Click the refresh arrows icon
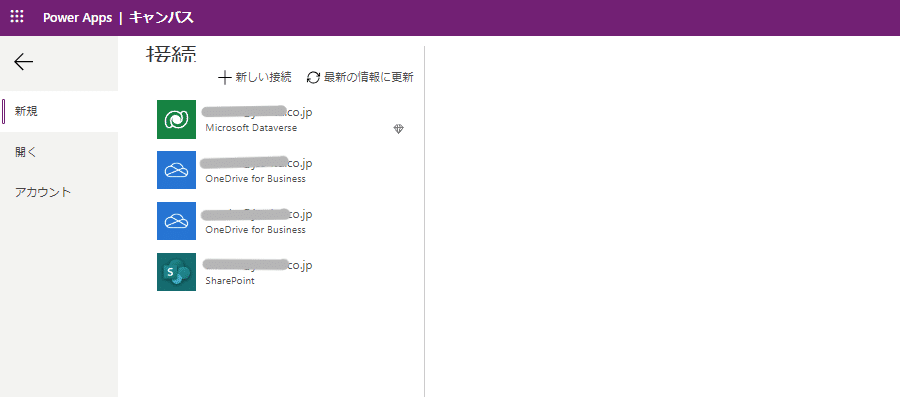 [313, 77]
